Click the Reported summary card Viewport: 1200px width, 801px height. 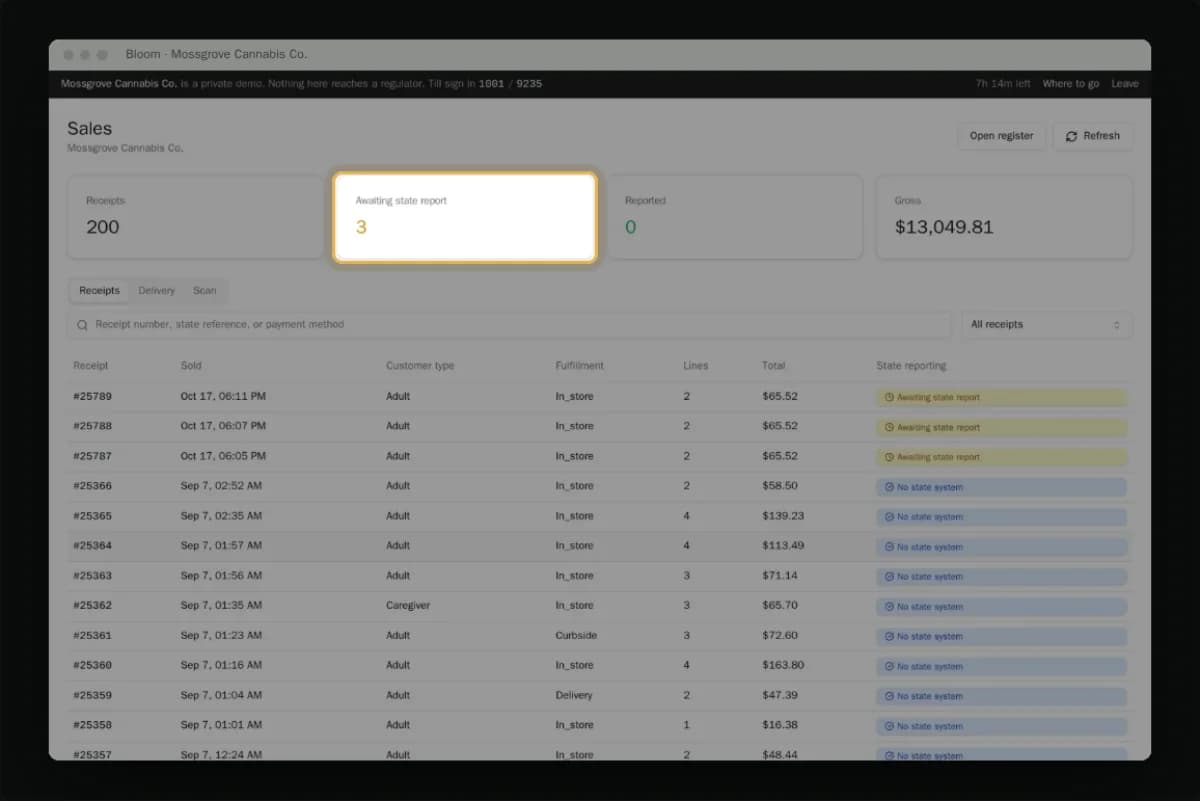coord(735,218)
